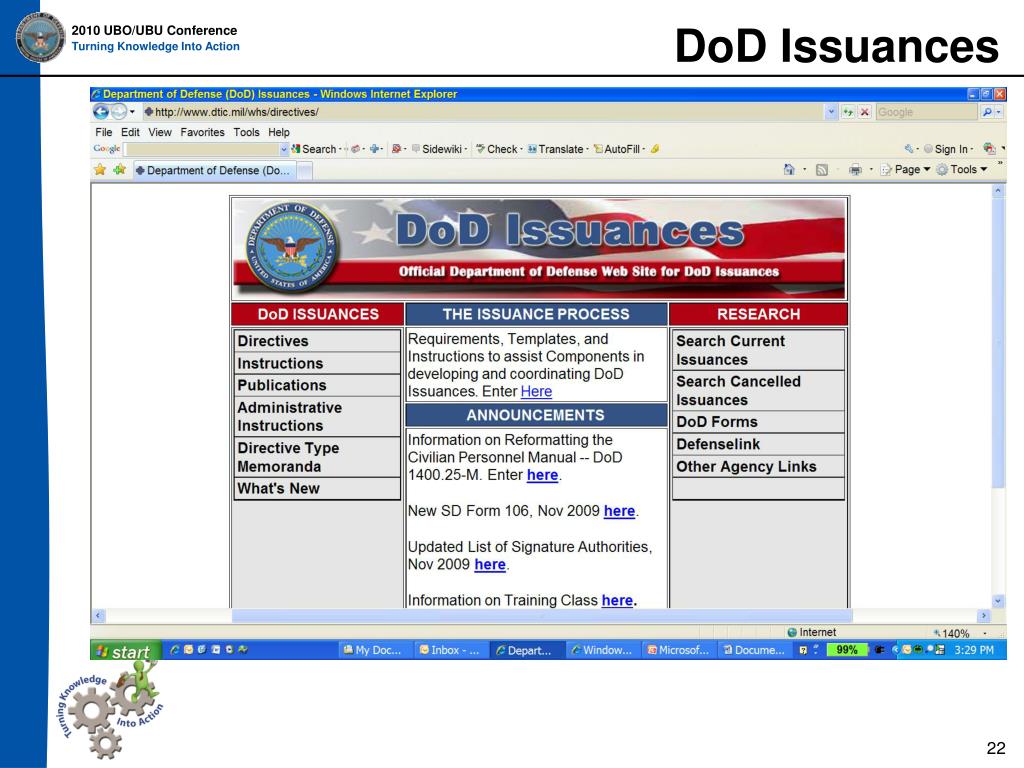
Task: Click the Check spelling toolbar button
Action: 497,149
